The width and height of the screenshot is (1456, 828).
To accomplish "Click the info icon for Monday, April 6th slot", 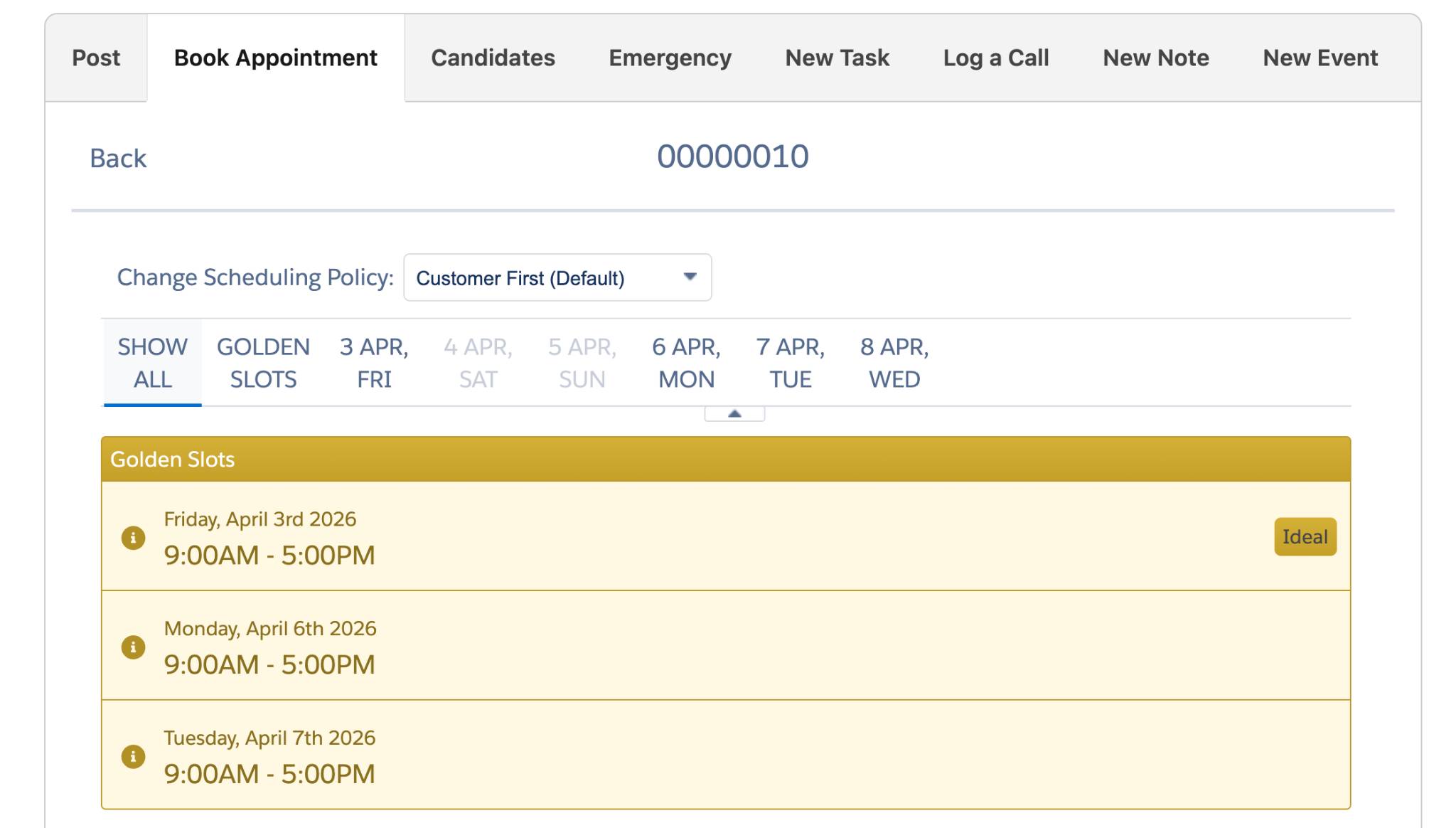I will point(133,647).
